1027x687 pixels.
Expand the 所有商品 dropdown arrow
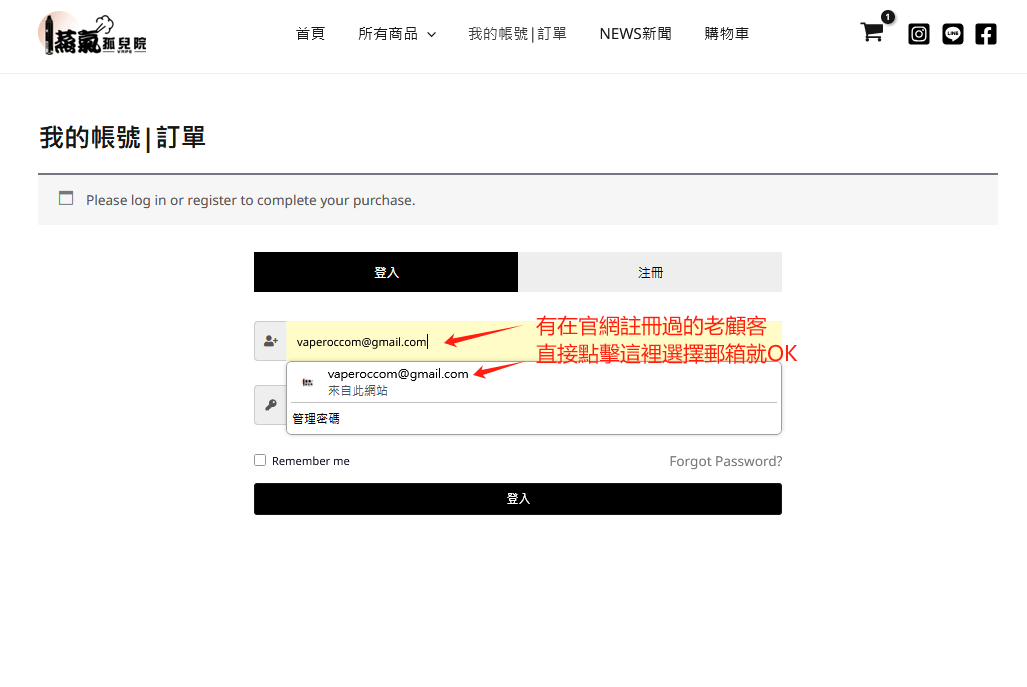(432, 35)
